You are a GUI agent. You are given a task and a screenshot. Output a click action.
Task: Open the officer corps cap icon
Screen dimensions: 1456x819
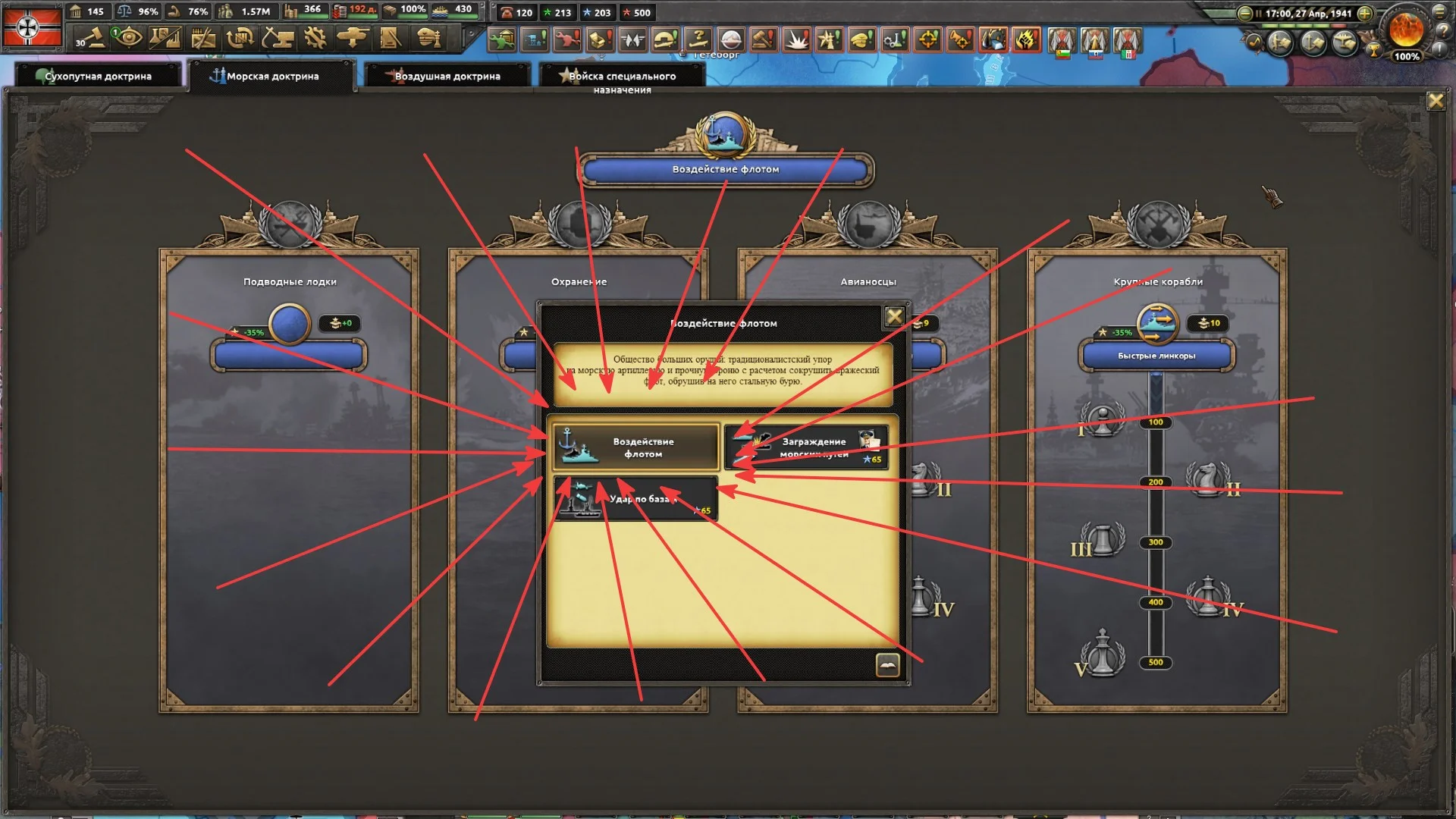tap(428, 37)
